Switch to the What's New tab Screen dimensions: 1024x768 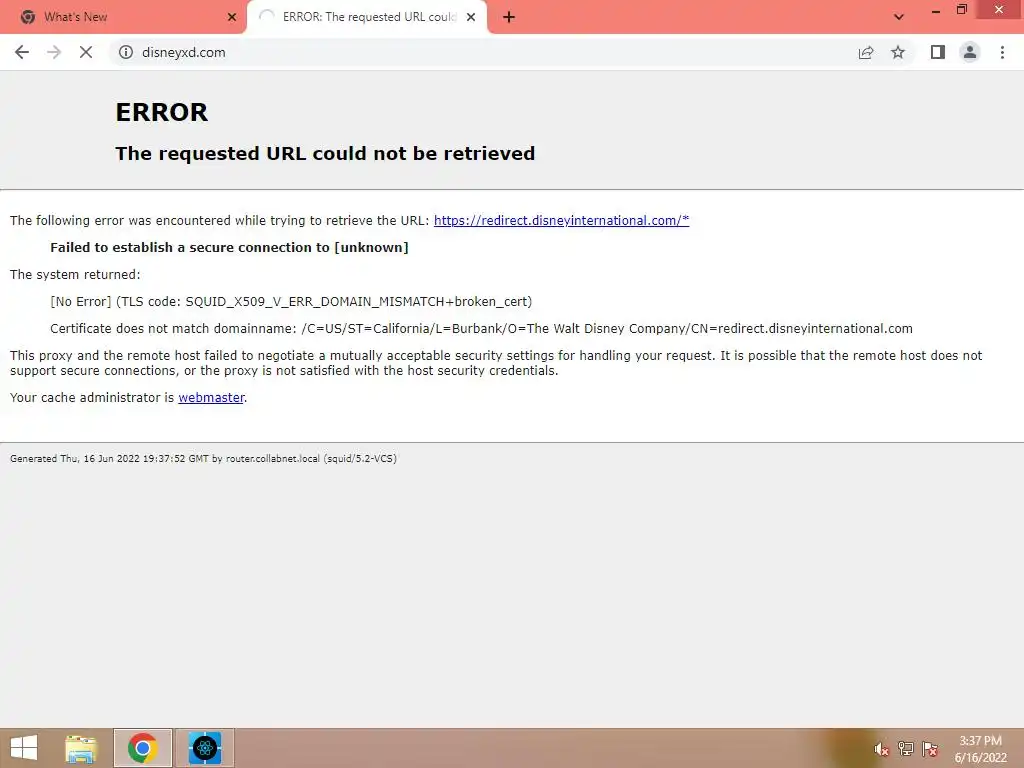124,17
